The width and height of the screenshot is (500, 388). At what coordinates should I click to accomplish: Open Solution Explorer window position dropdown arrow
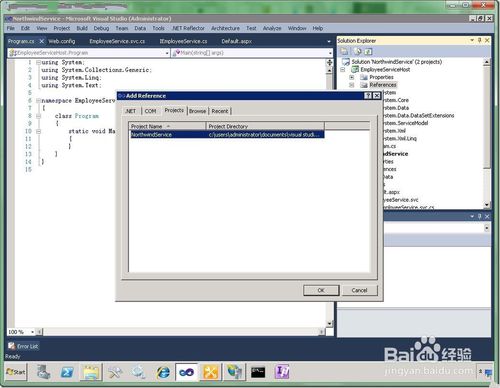[472, 40]
